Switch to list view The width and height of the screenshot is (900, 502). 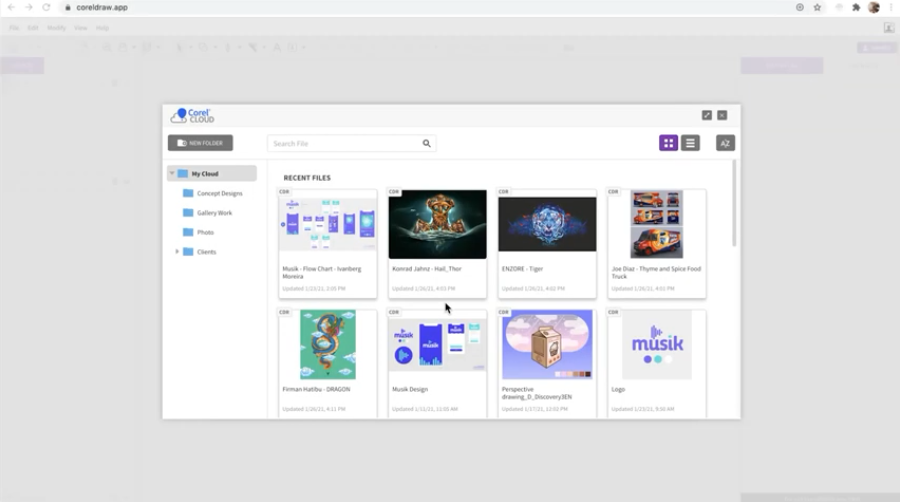(690, 143)
